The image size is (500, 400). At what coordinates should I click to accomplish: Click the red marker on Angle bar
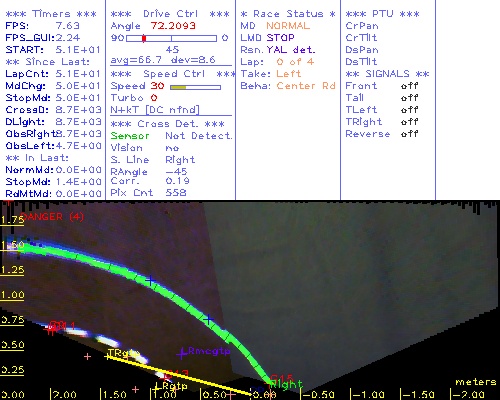144,38
